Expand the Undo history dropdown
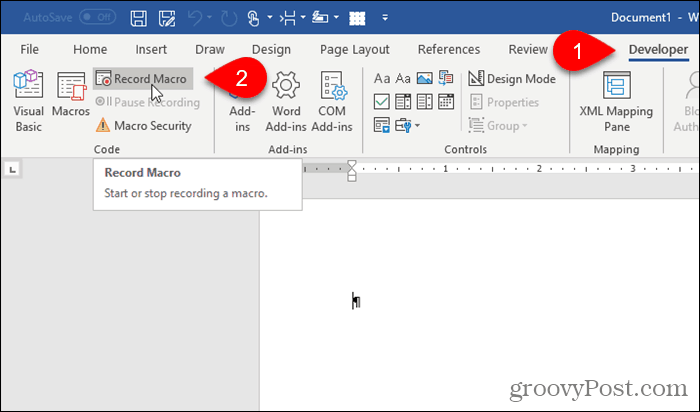This screenshot has width=700, height=412. (210, 18)
